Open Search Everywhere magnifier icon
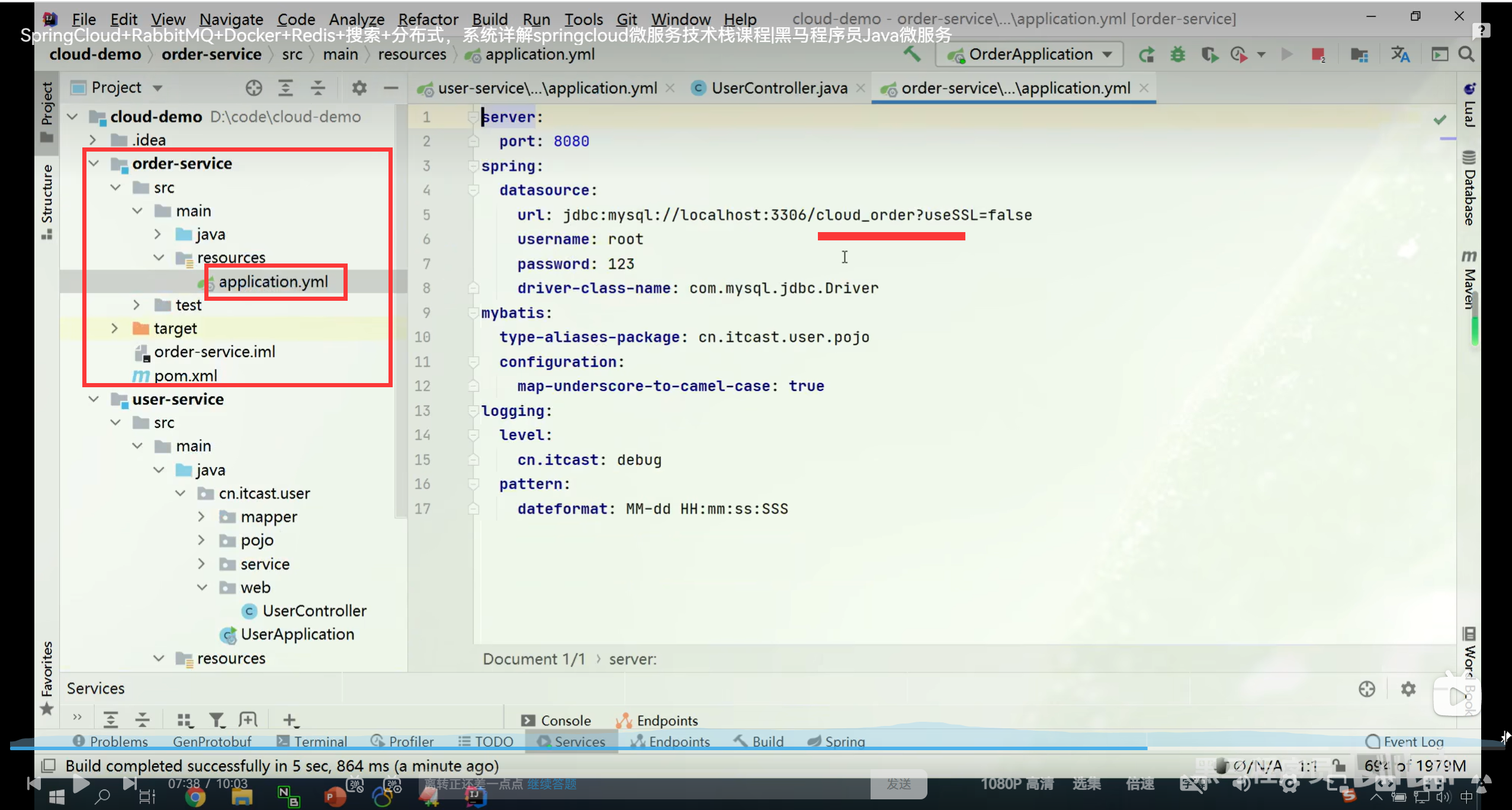1512x810 pixels. [1466, 54]
